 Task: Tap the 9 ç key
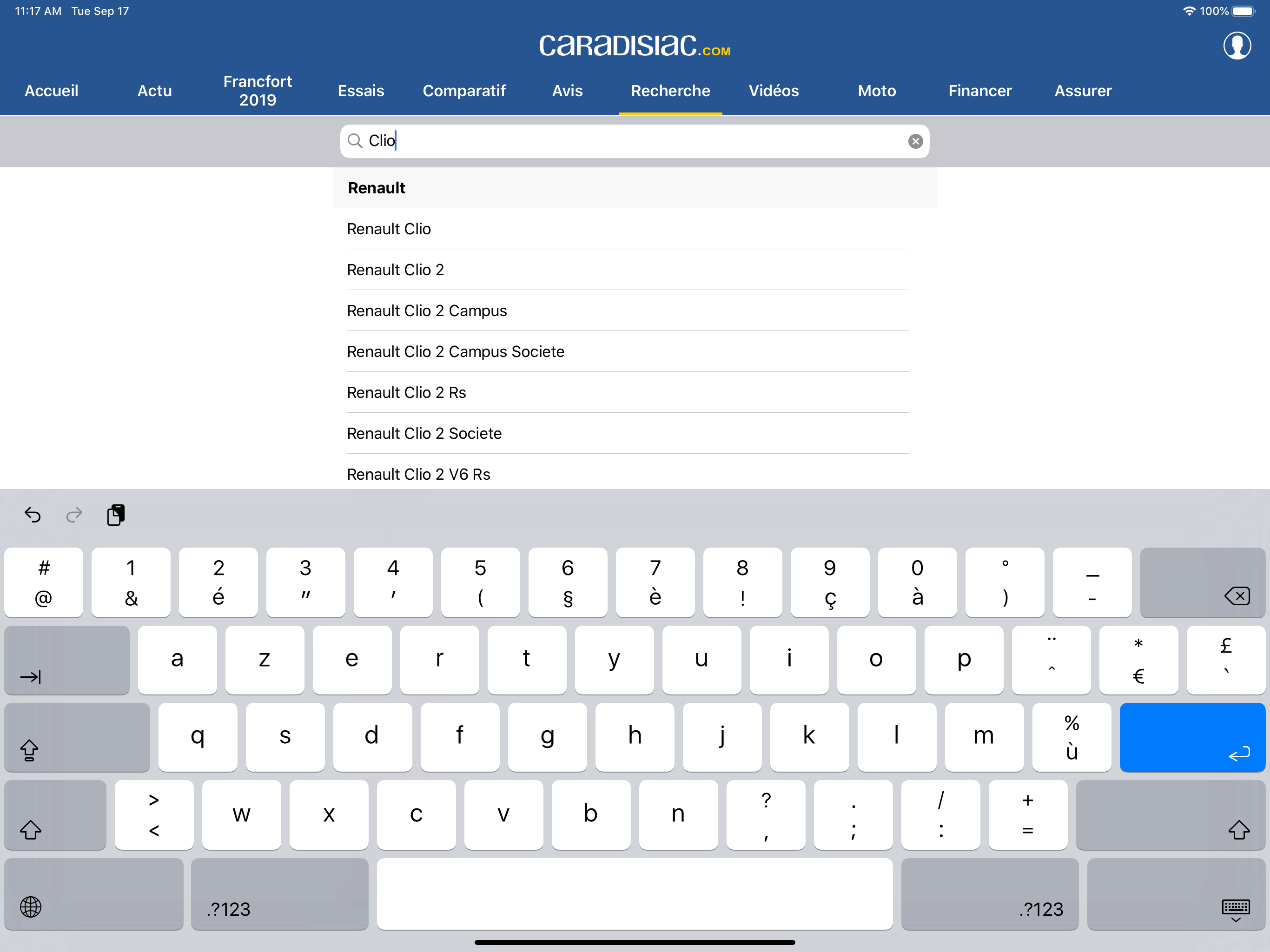[x=830, y=582]
